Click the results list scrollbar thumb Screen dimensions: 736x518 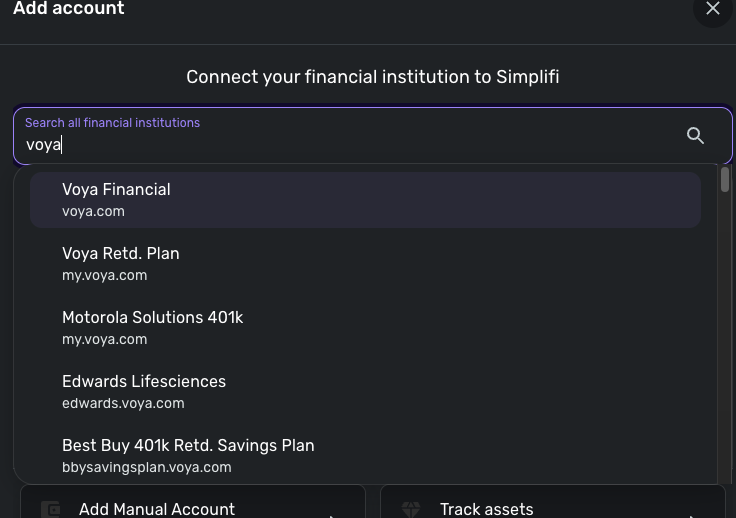(725, 180)
